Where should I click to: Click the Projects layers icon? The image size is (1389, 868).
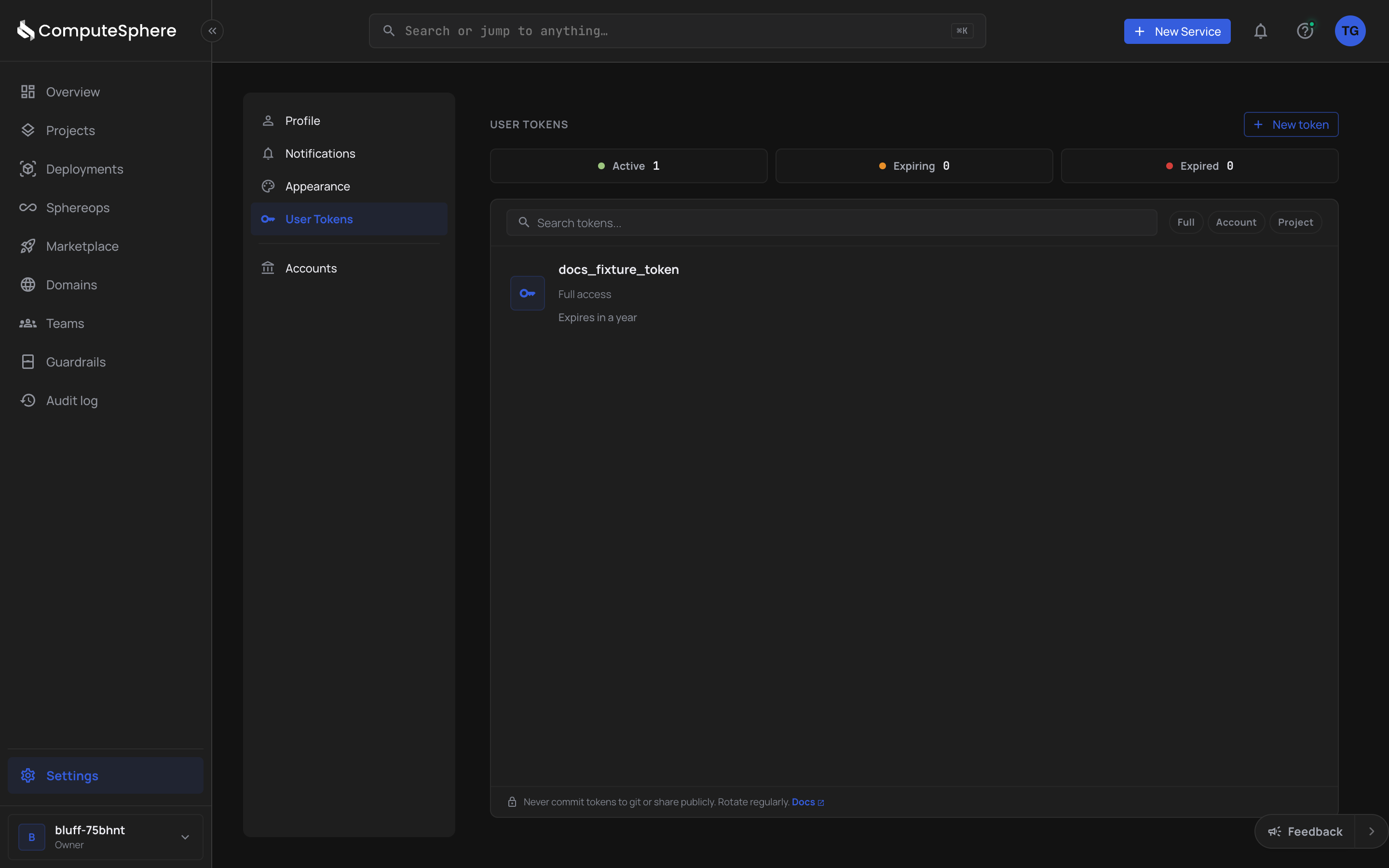click(x=28, y=130)
